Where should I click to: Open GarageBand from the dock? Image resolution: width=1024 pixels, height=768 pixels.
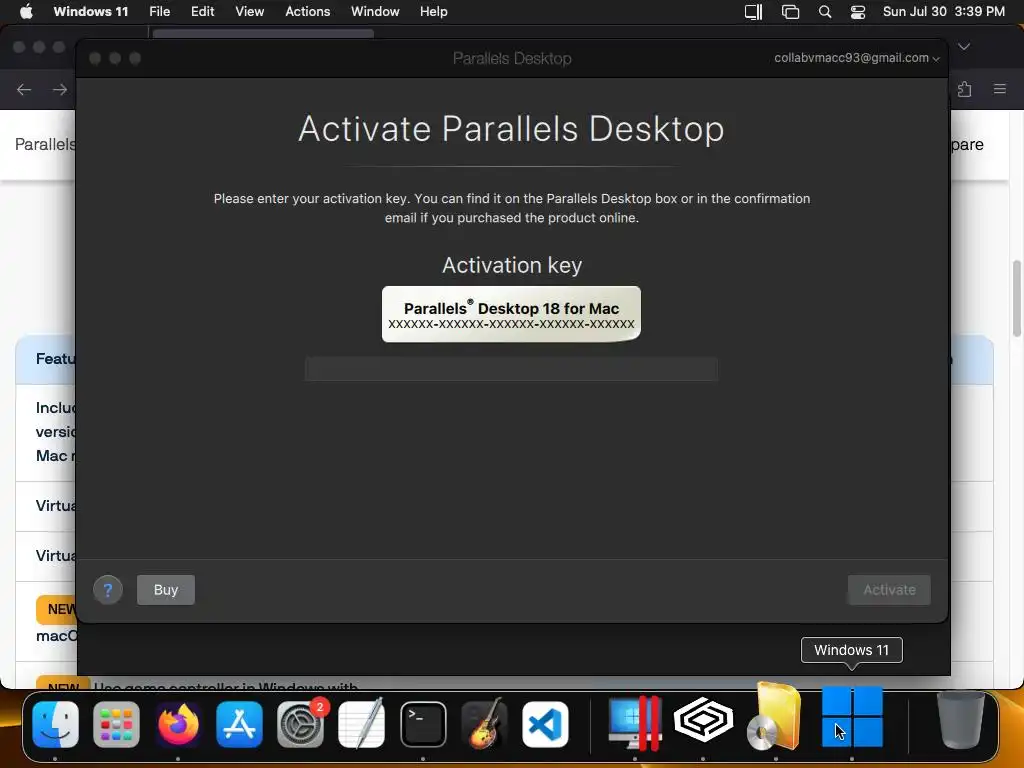[x=484, y=724]
